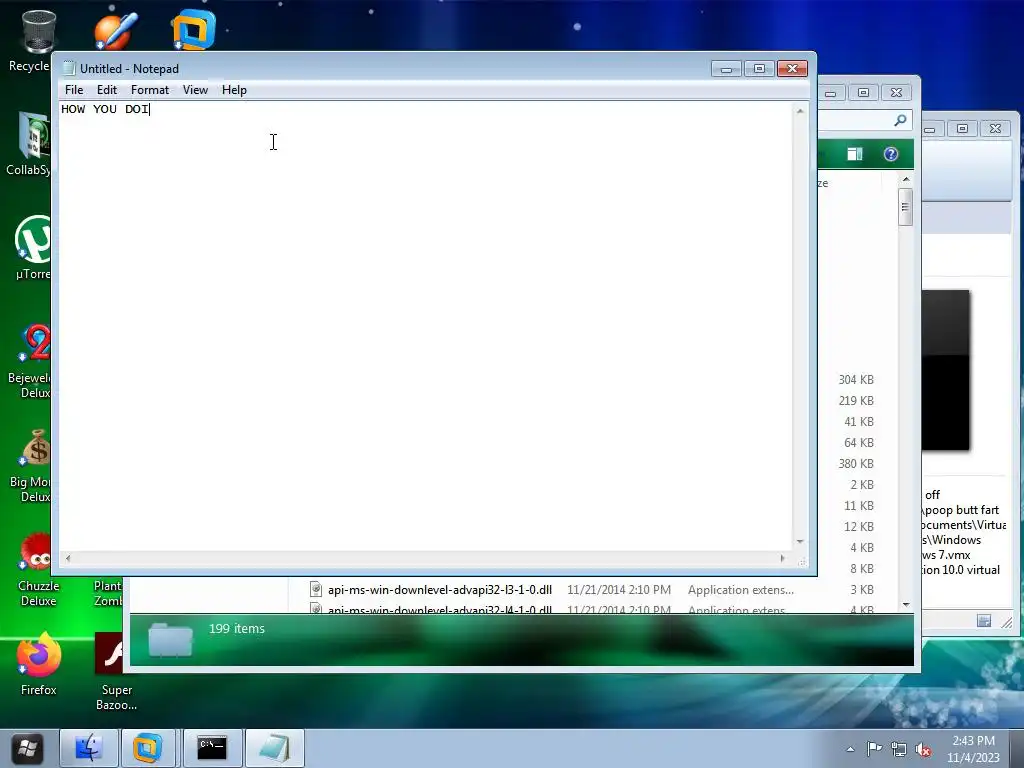Click the 304 KB size entry
1024x768 pixels.
(856, 379)
